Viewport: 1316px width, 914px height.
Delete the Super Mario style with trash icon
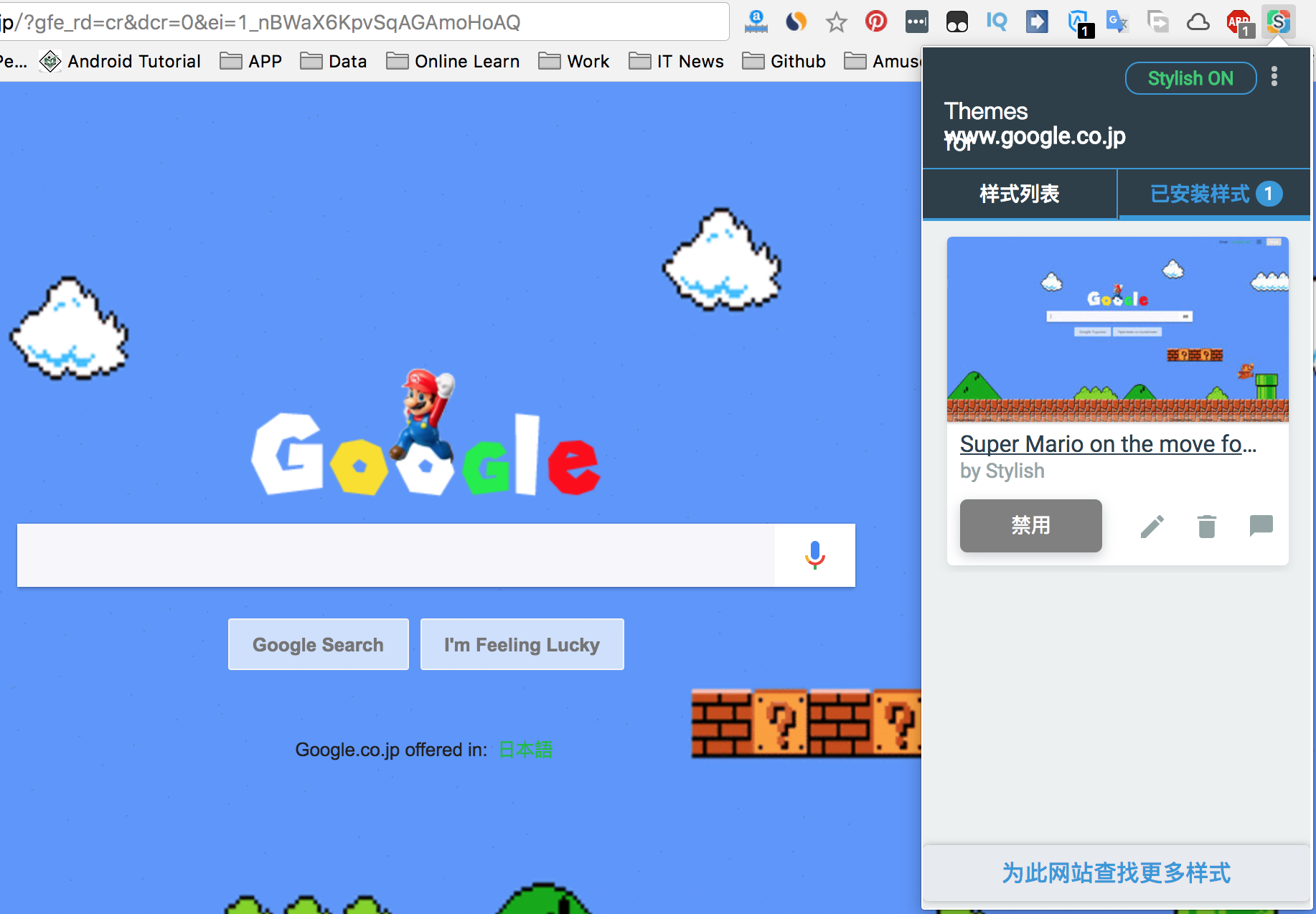pyautogui.click(x=1207, y=527)
